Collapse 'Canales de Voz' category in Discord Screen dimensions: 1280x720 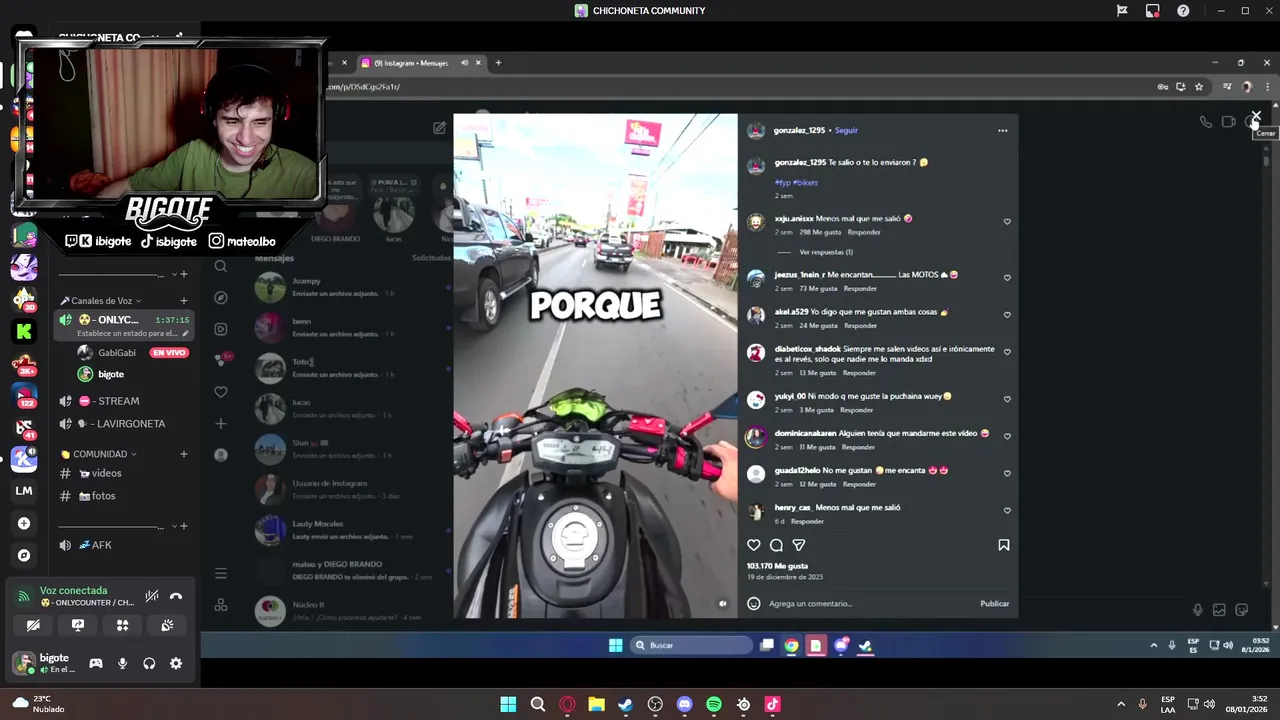100,301
